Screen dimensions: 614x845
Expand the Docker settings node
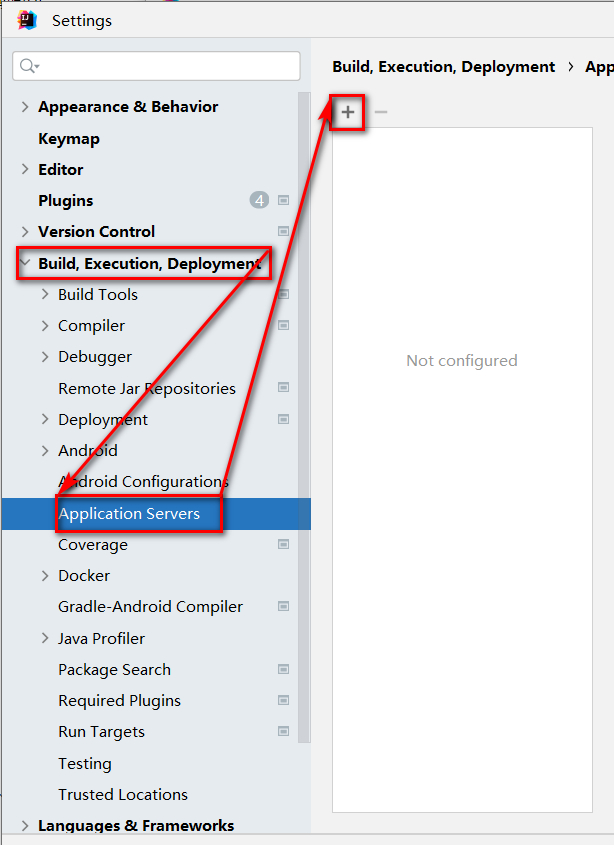pyautogui.click(x=45, y=576)
